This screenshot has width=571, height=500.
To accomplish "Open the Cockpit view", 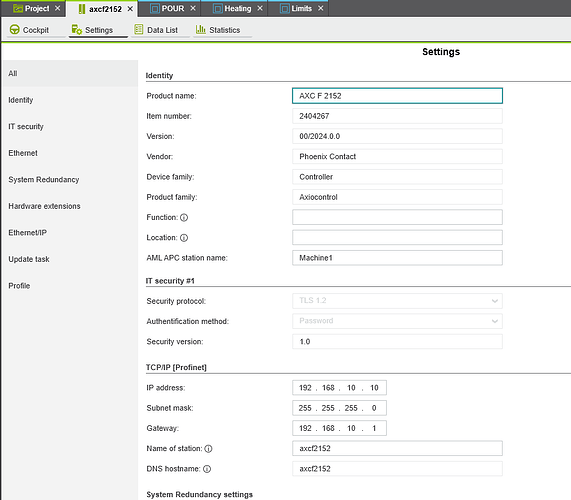I will pyautogui.click(x=36, y=30).
